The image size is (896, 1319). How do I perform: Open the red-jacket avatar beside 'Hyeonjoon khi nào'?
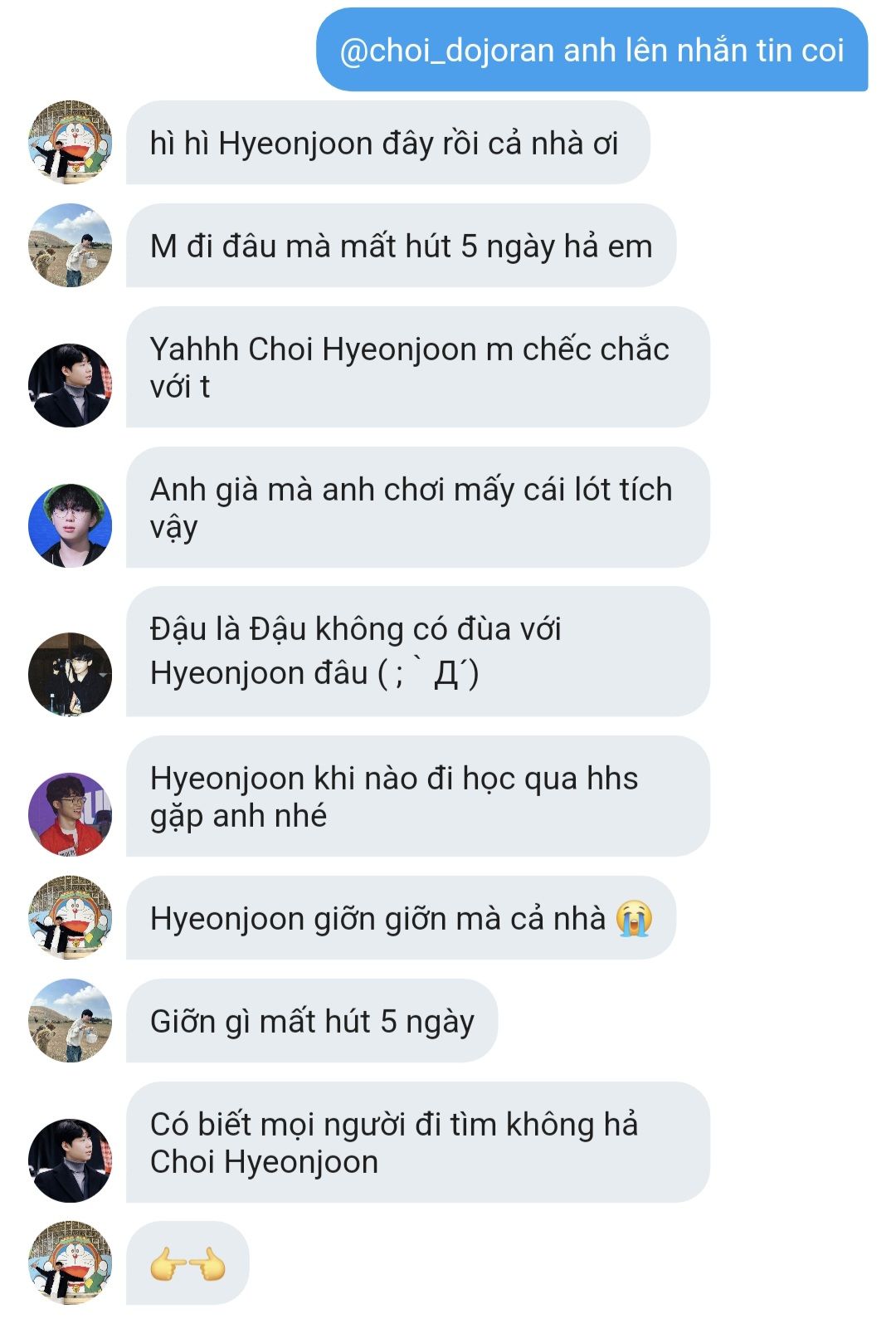(x=70, y=814)
